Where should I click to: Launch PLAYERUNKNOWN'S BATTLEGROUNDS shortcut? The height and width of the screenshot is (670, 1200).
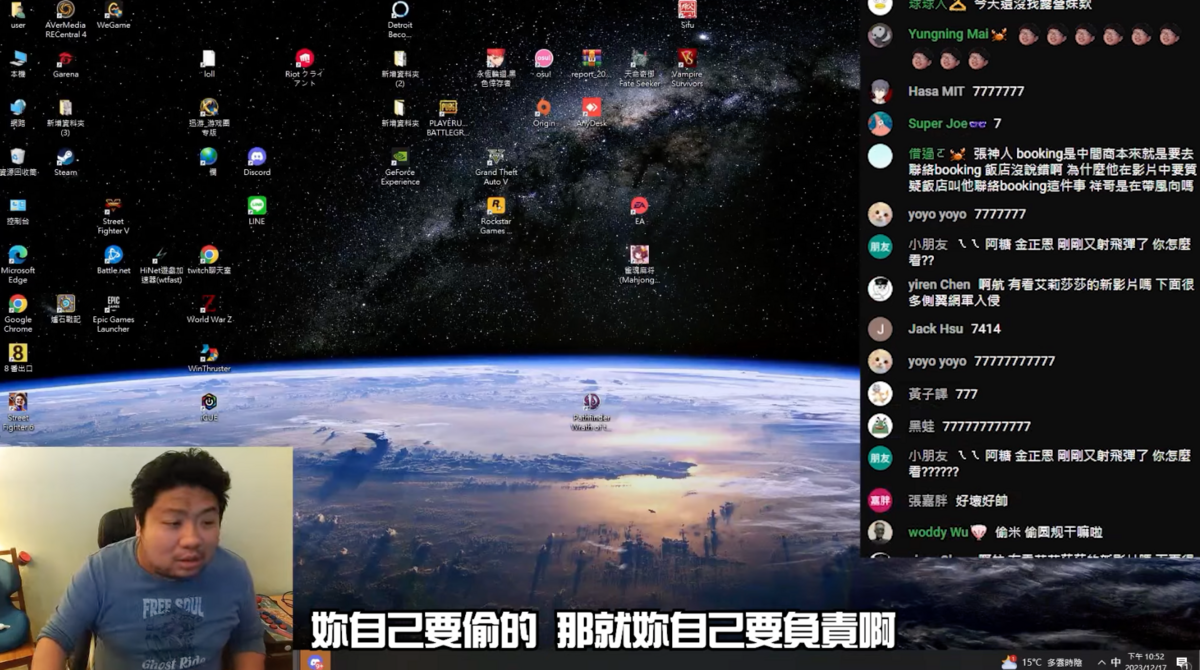pyautogui.click(x=447, y=117)
